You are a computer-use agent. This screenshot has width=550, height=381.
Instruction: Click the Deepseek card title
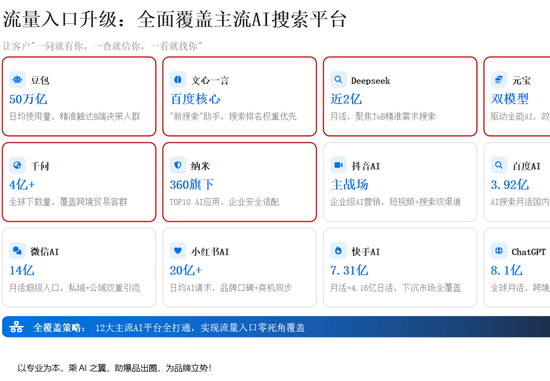coord(370,81)
